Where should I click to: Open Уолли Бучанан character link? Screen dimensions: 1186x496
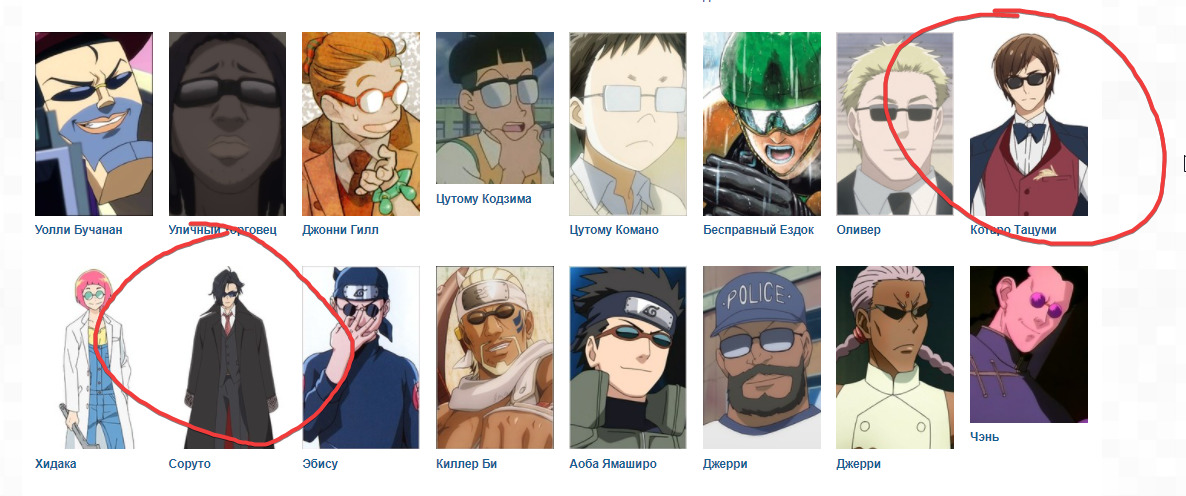click(x=79, y=230)
